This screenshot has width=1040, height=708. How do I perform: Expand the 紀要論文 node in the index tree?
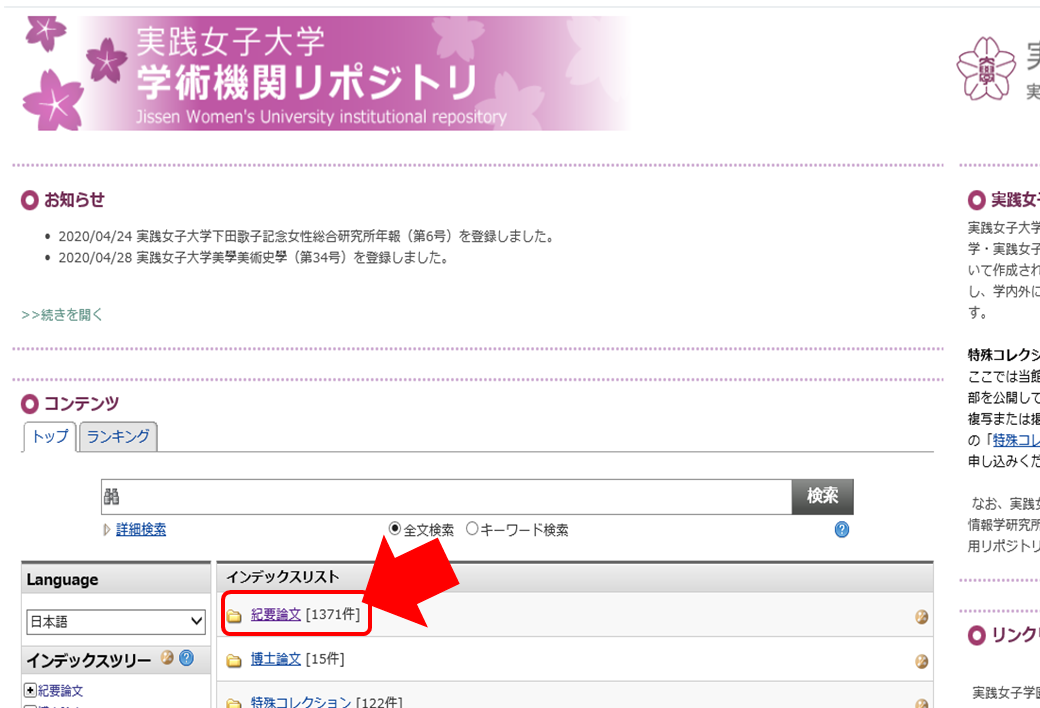[x=30, y=690]
